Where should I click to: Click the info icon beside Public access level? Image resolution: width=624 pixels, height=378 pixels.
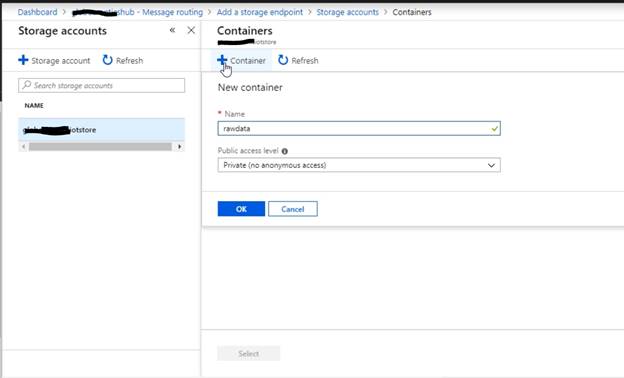click(x=285, y=151)
